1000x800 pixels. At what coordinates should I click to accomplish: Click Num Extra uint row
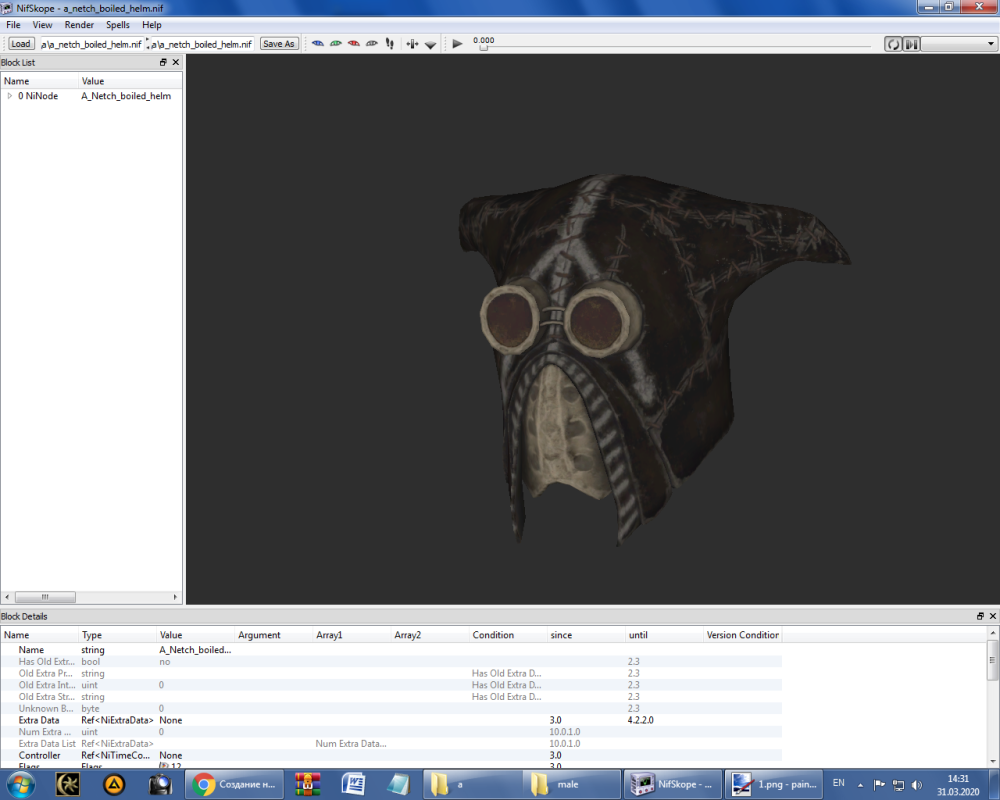pos(392,732)
